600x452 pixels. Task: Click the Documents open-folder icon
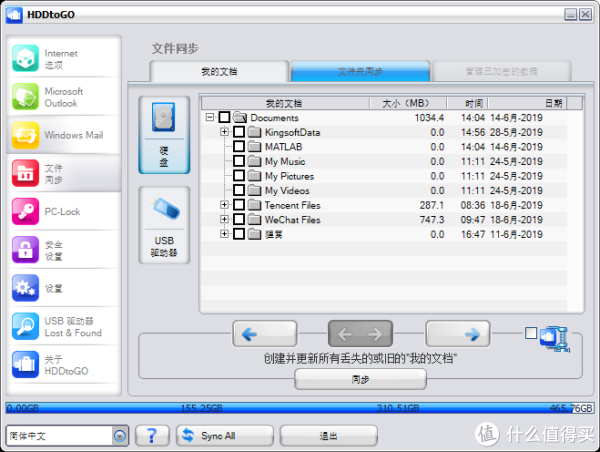pyautogui.click(x=240, y=117)
